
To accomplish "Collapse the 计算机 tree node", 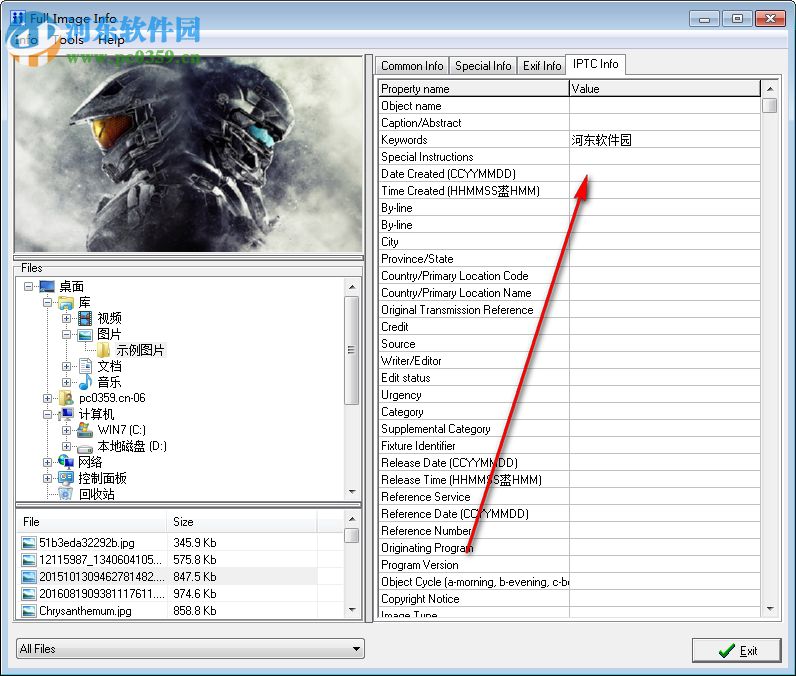I will (47, 415).
